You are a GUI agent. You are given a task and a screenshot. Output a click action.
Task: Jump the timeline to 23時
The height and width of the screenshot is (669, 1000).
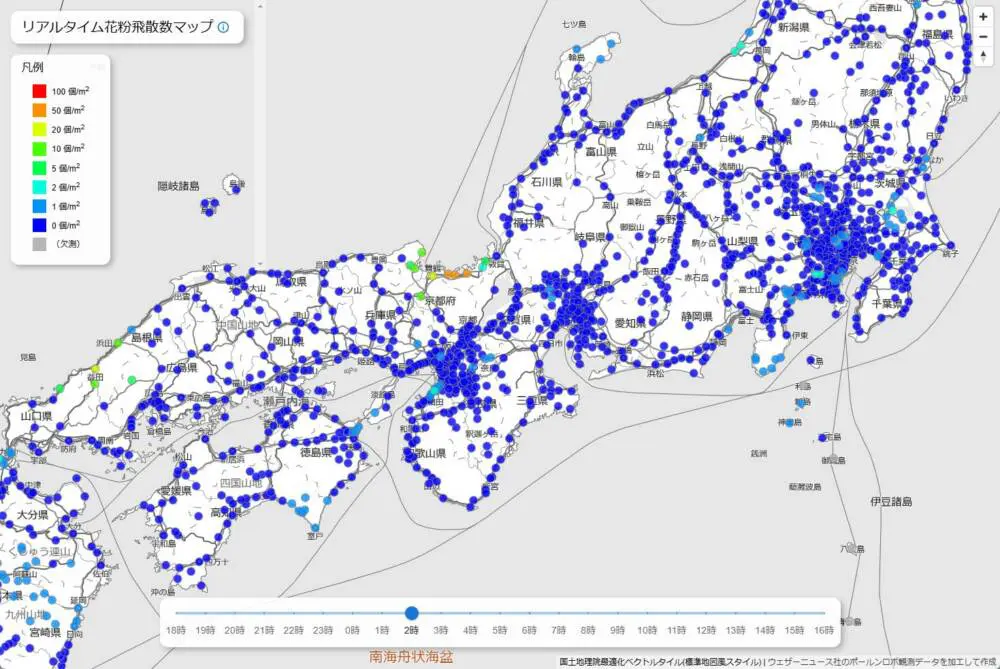323,630
